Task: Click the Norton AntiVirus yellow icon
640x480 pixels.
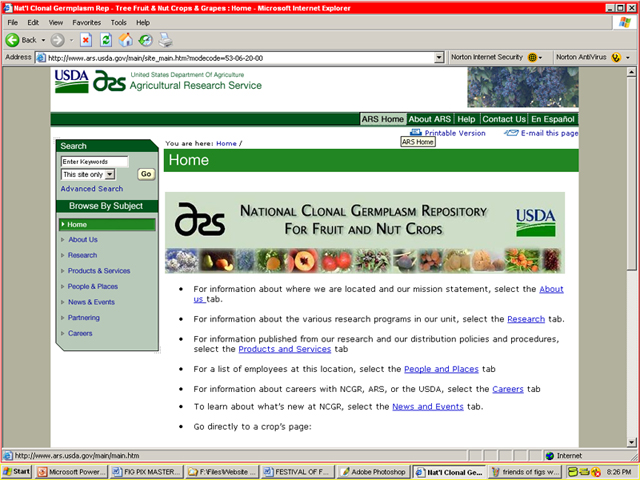Action: click(x=616, y=58)
